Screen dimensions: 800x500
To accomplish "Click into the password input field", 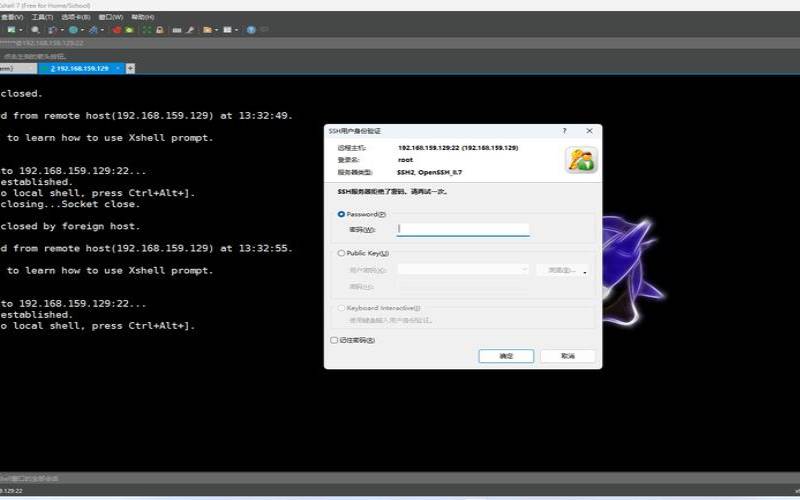I will point(463,229).
